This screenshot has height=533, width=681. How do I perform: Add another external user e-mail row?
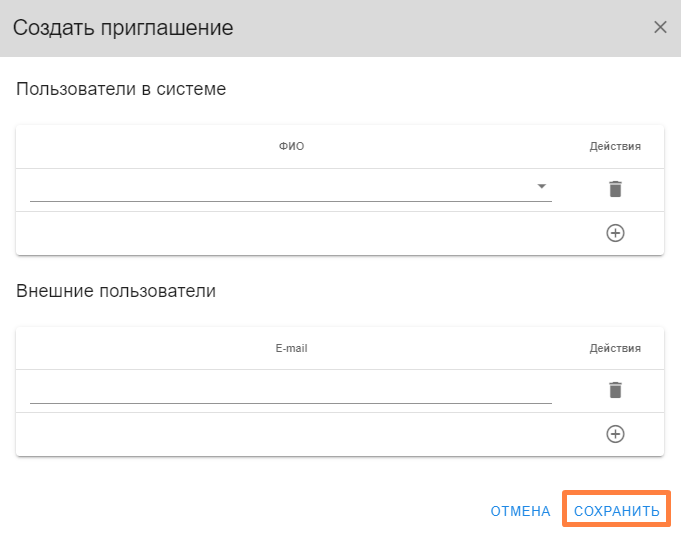pyautogui.click(x=615, y=434)
